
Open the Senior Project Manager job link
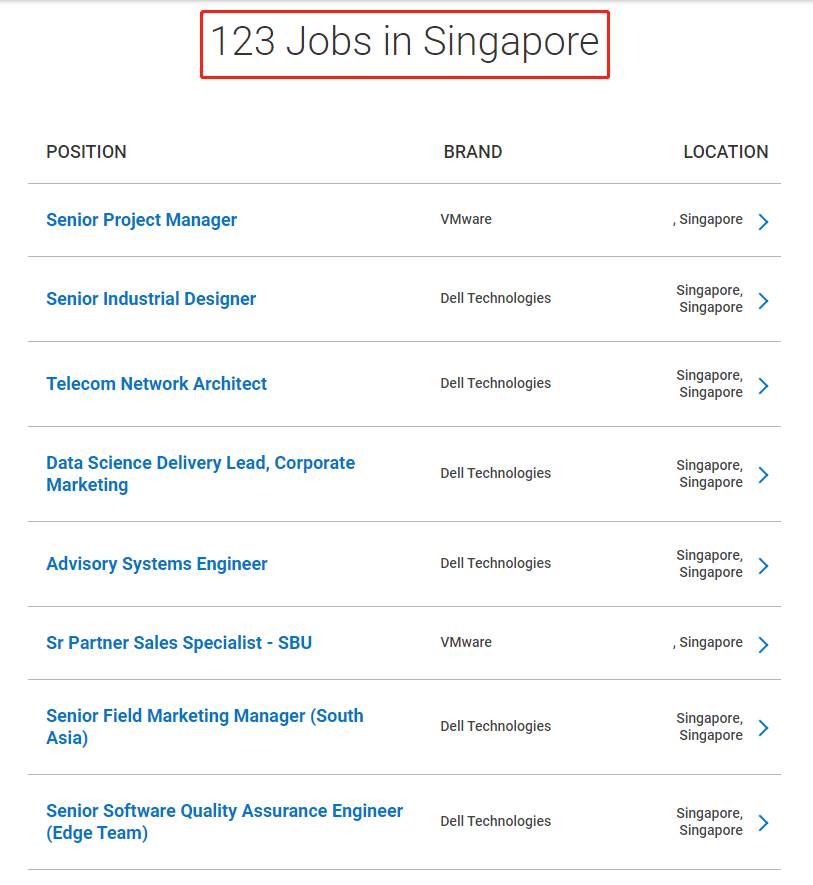click(141, 220)
